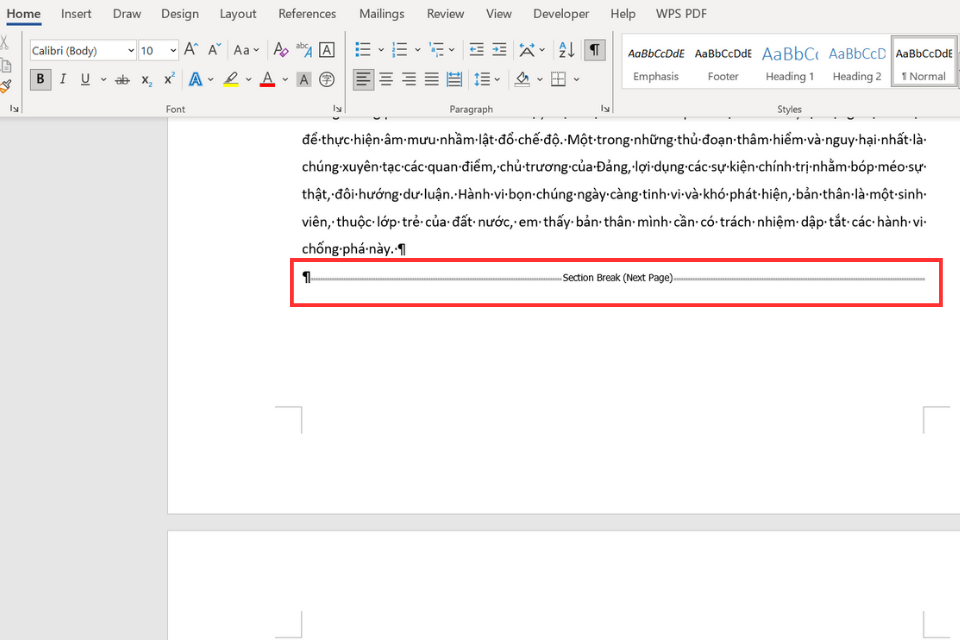Open the font name dropdown
Viewport: 960px width, 640px height.
coord(130,50)
